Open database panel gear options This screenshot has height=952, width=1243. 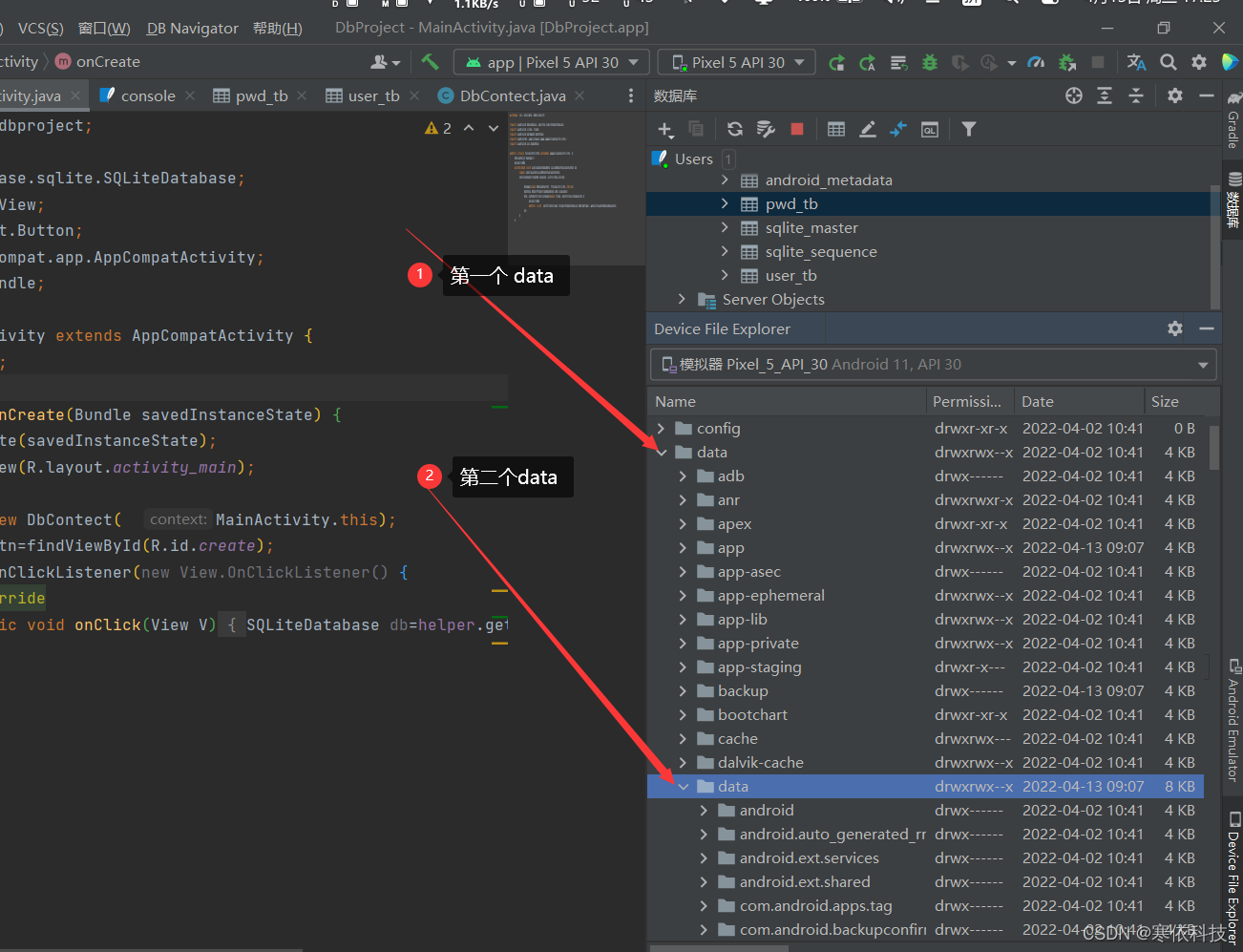pyautogui.click(x=1175, y=95)
